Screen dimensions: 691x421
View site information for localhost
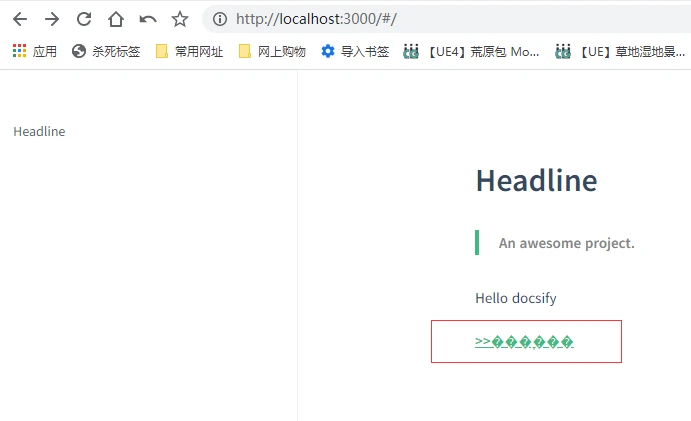point(220,19)
